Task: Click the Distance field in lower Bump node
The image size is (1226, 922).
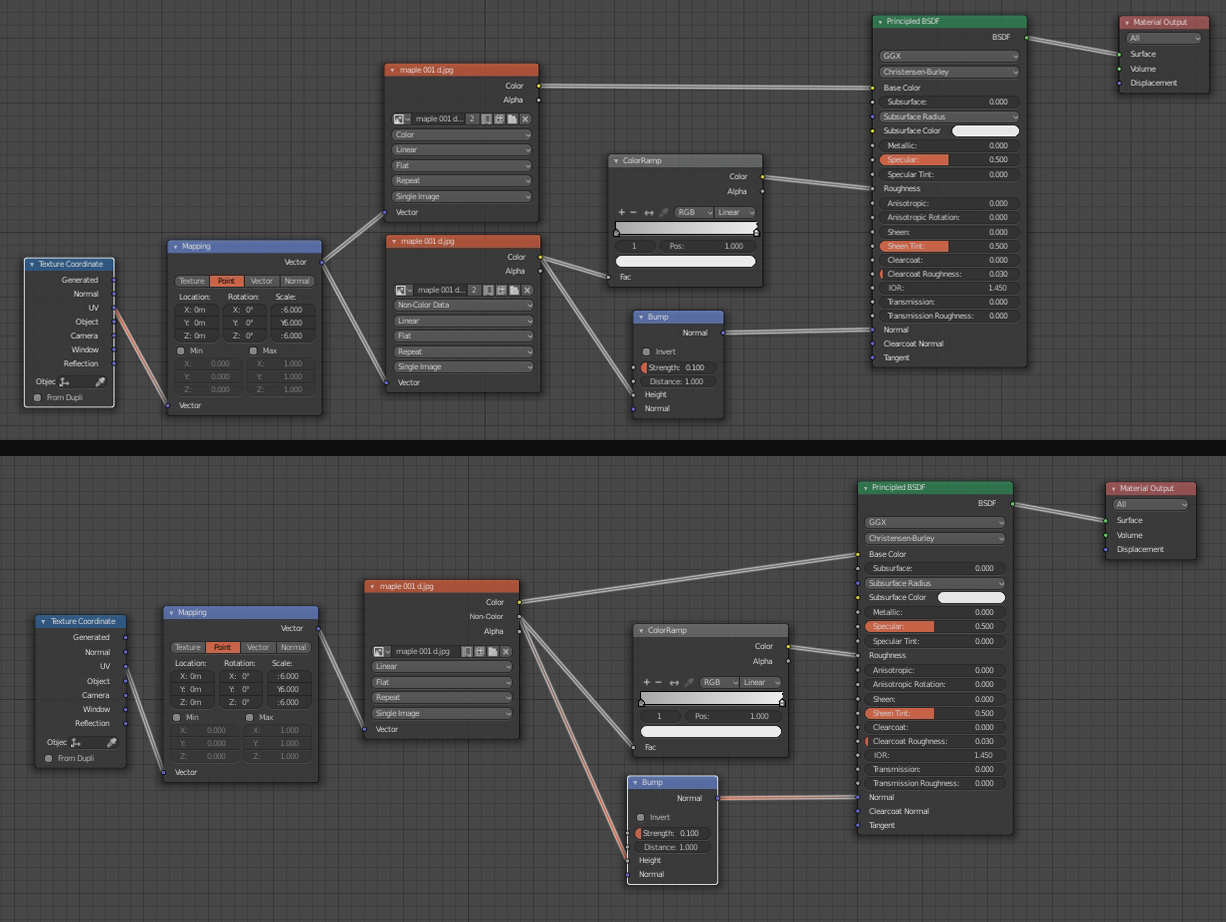Action: (x=672, y=847)
